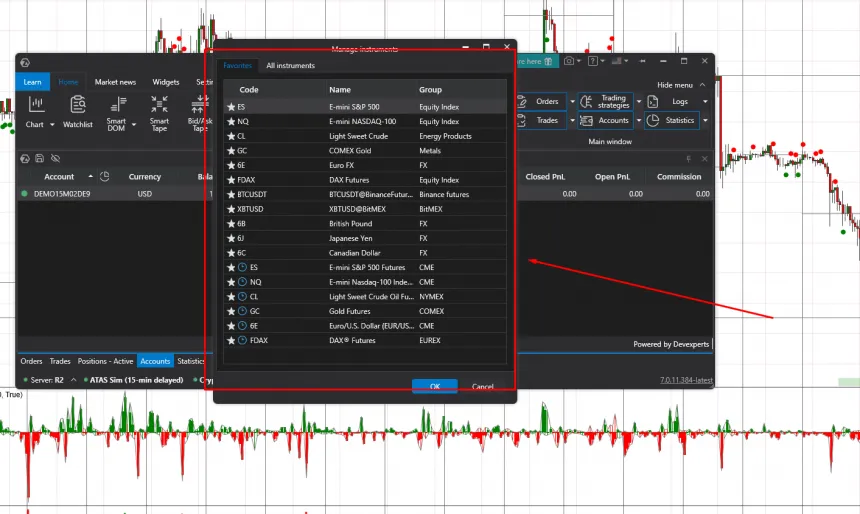Screen dimensions: 860x514
Task: Open the Statistics window button
Action: click(671, 120)
